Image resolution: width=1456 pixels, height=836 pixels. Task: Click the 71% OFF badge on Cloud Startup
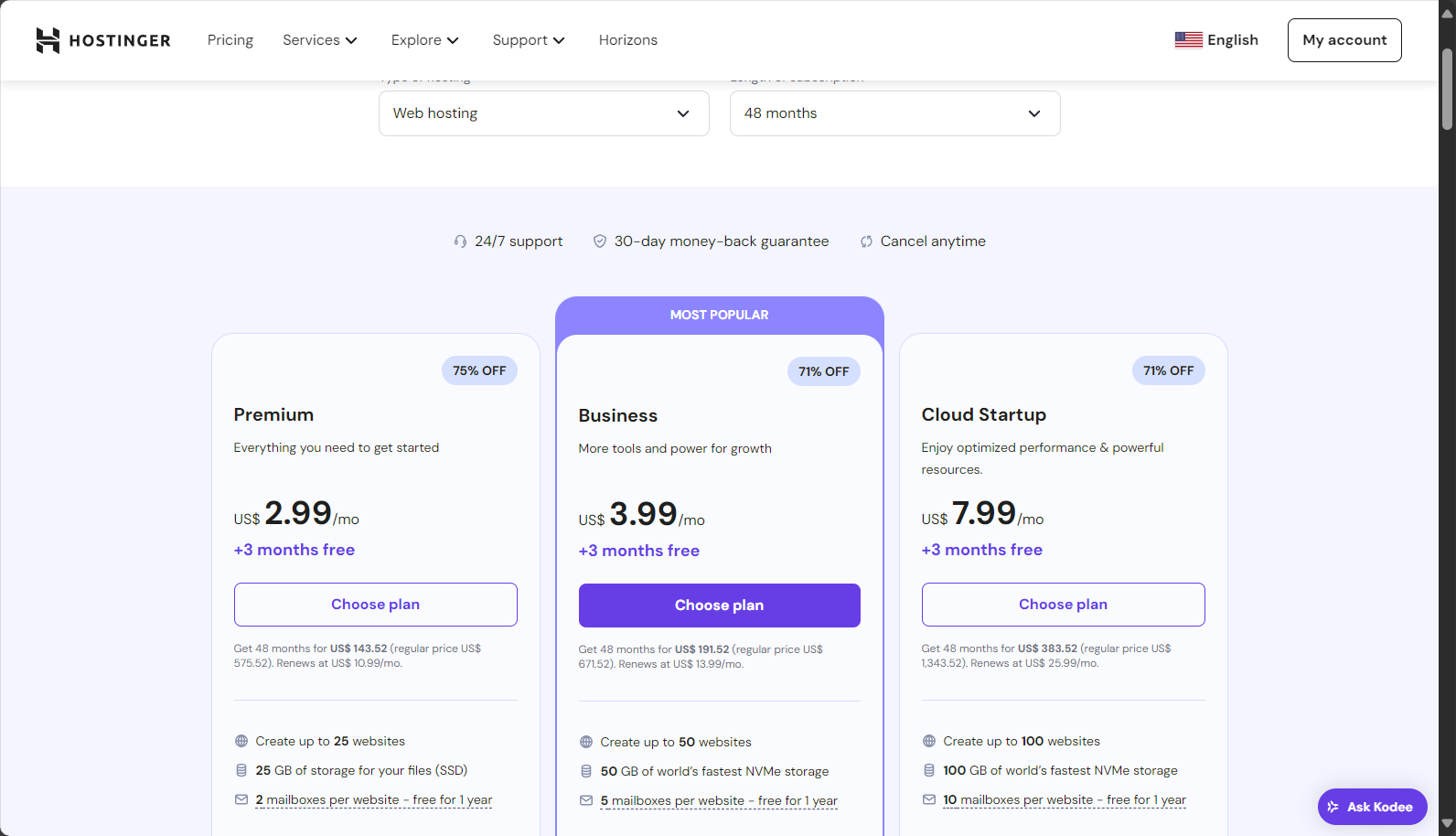pyautogui.click(x=1169, y=370)
